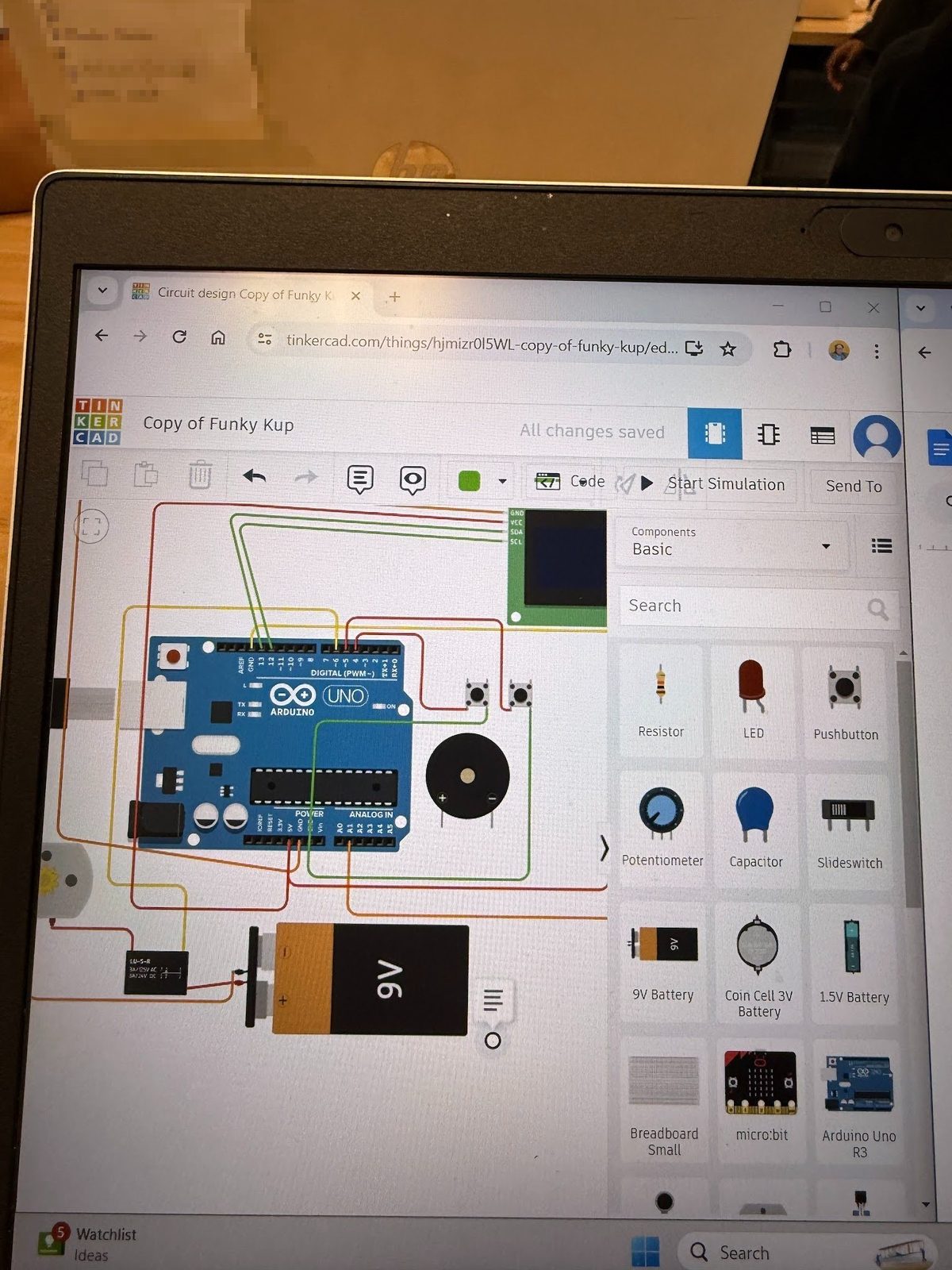This screenshot has width=952, height=1270.
Task: Select the Arduino Uno R3 component
Action: [858, 1103]
